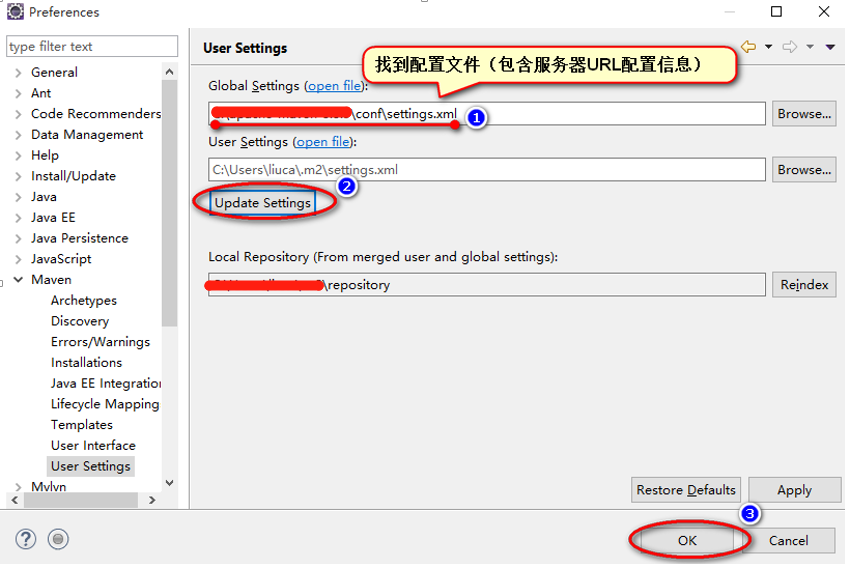Collapse the Maven tree node

pyautogui.click(x=18, y=280)
